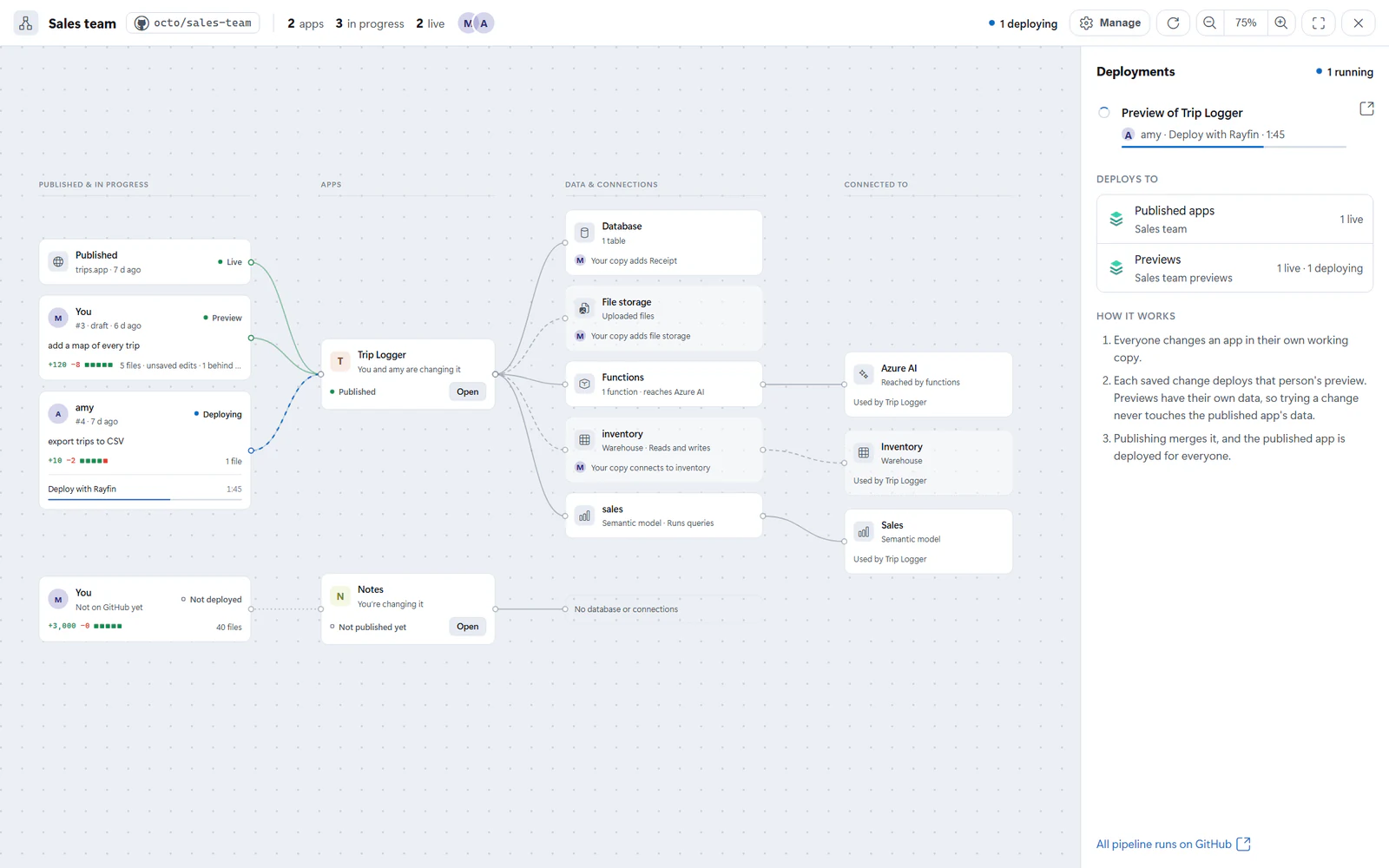Click the '1 function · reaches Azure AI' text
The image size is (1389, 868).
coord(653,391)
